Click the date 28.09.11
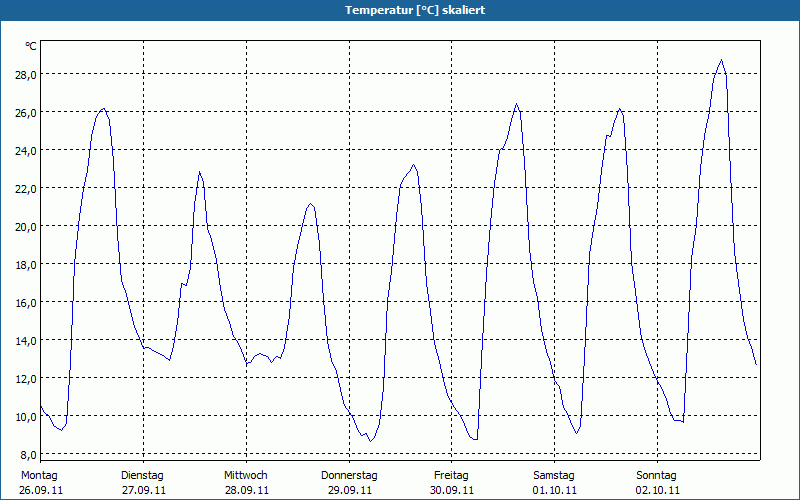The image size is (800, 500). point(247,491)
